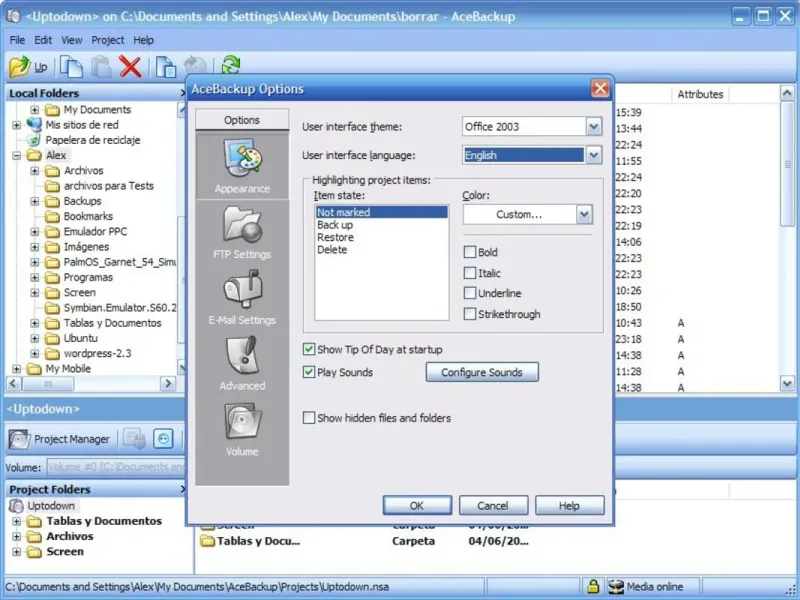Click the Configure Sounds button
800x600 pixels.
point(482,372)
